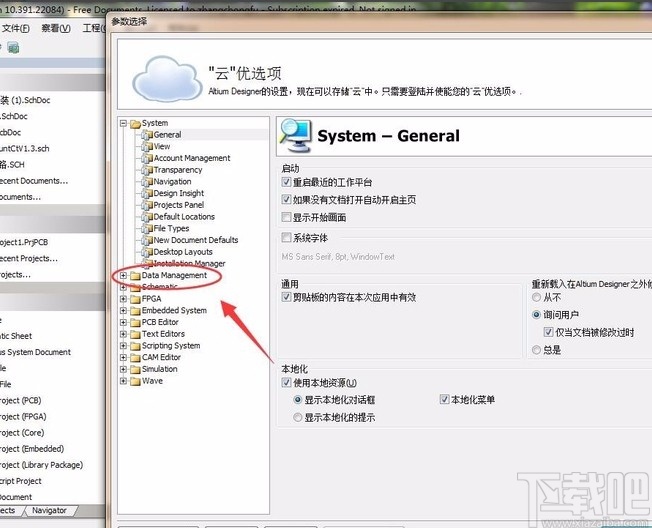Click the Text Editors folder icon
This screenshot has height=528, width=652.
pos(135,334)
